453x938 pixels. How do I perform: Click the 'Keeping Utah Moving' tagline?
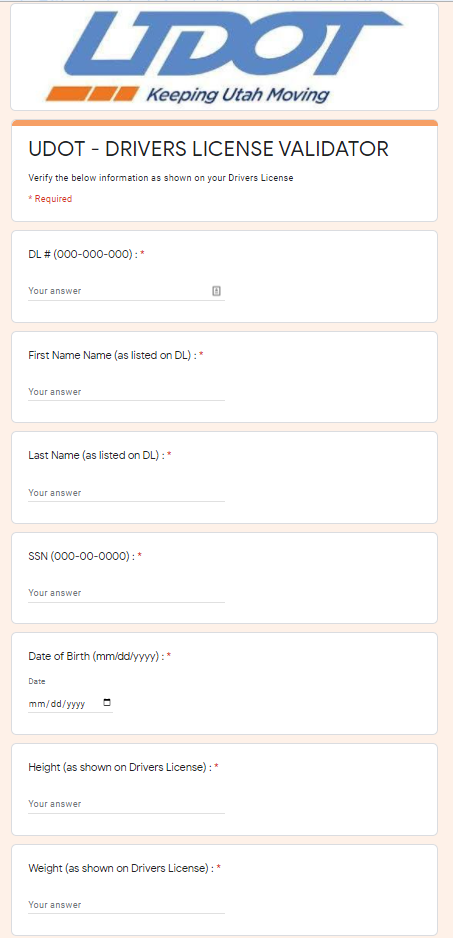[x=238, y=95]
